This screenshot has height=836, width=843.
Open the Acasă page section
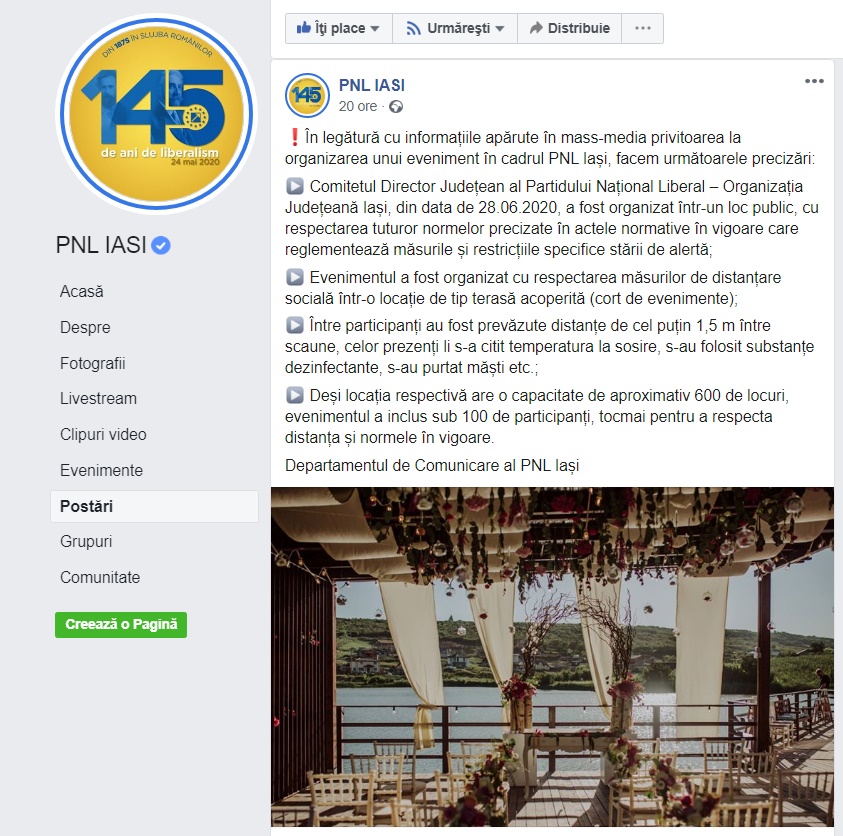[82, 291]
